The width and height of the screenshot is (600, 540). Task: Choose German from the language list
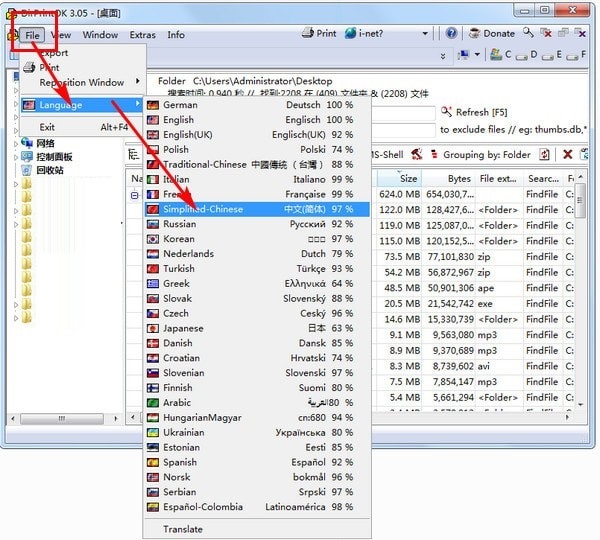pos(257,105)
